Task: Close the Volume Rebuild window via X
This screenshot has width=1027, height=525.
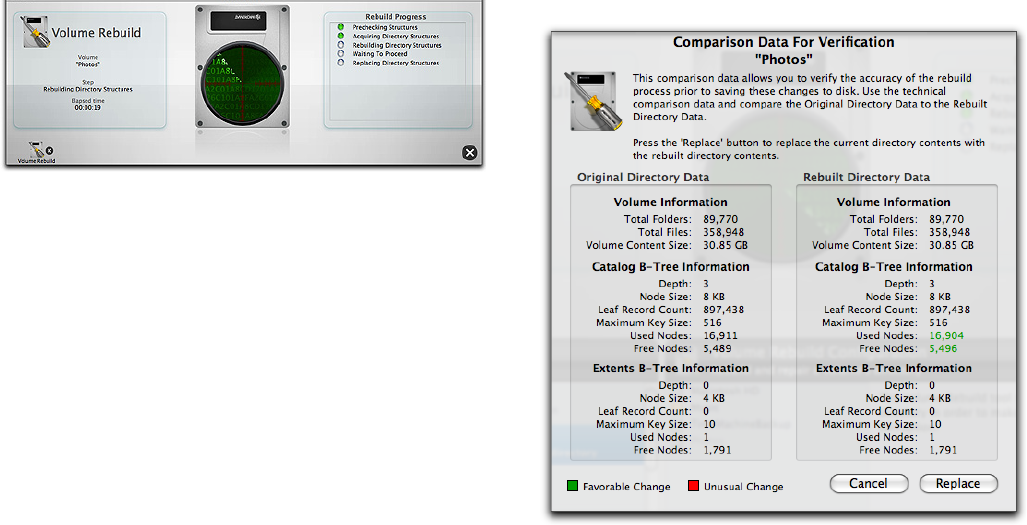Action: [470, 153]
